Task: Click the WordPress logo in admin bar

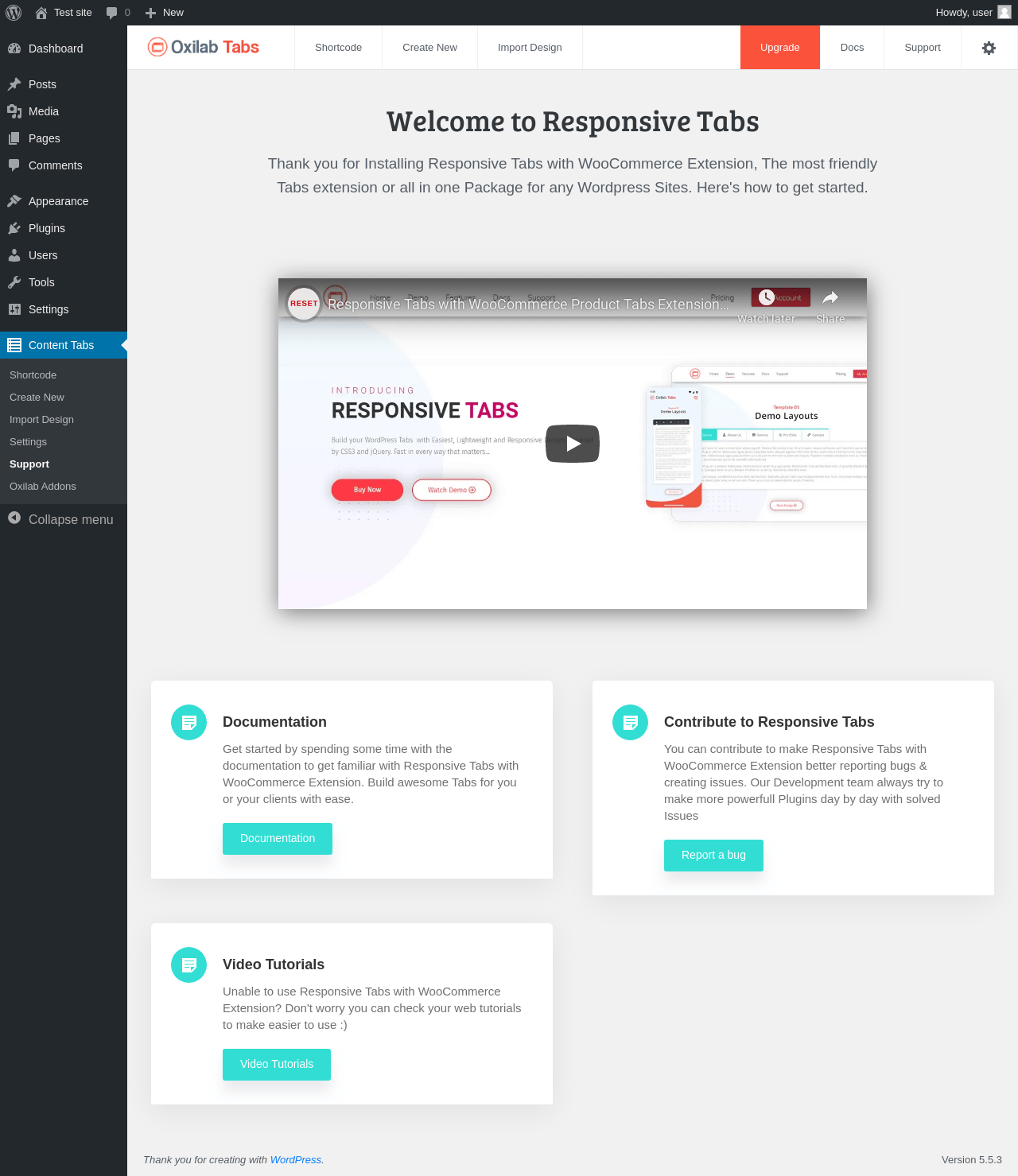Action: (x=14, y=13)
